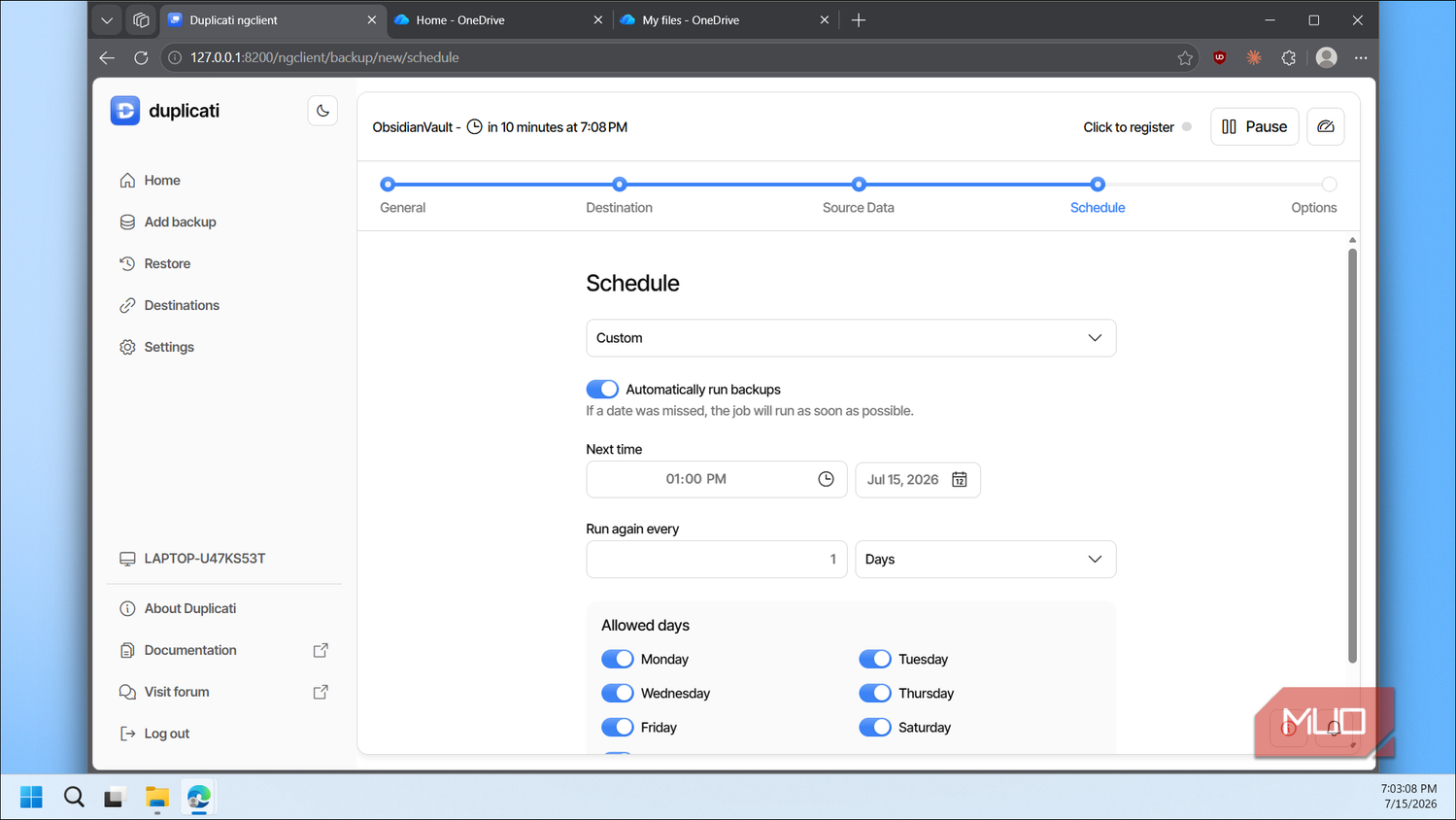Switch to My files - OneDrive tab
1456x820 pixels.
725,20
